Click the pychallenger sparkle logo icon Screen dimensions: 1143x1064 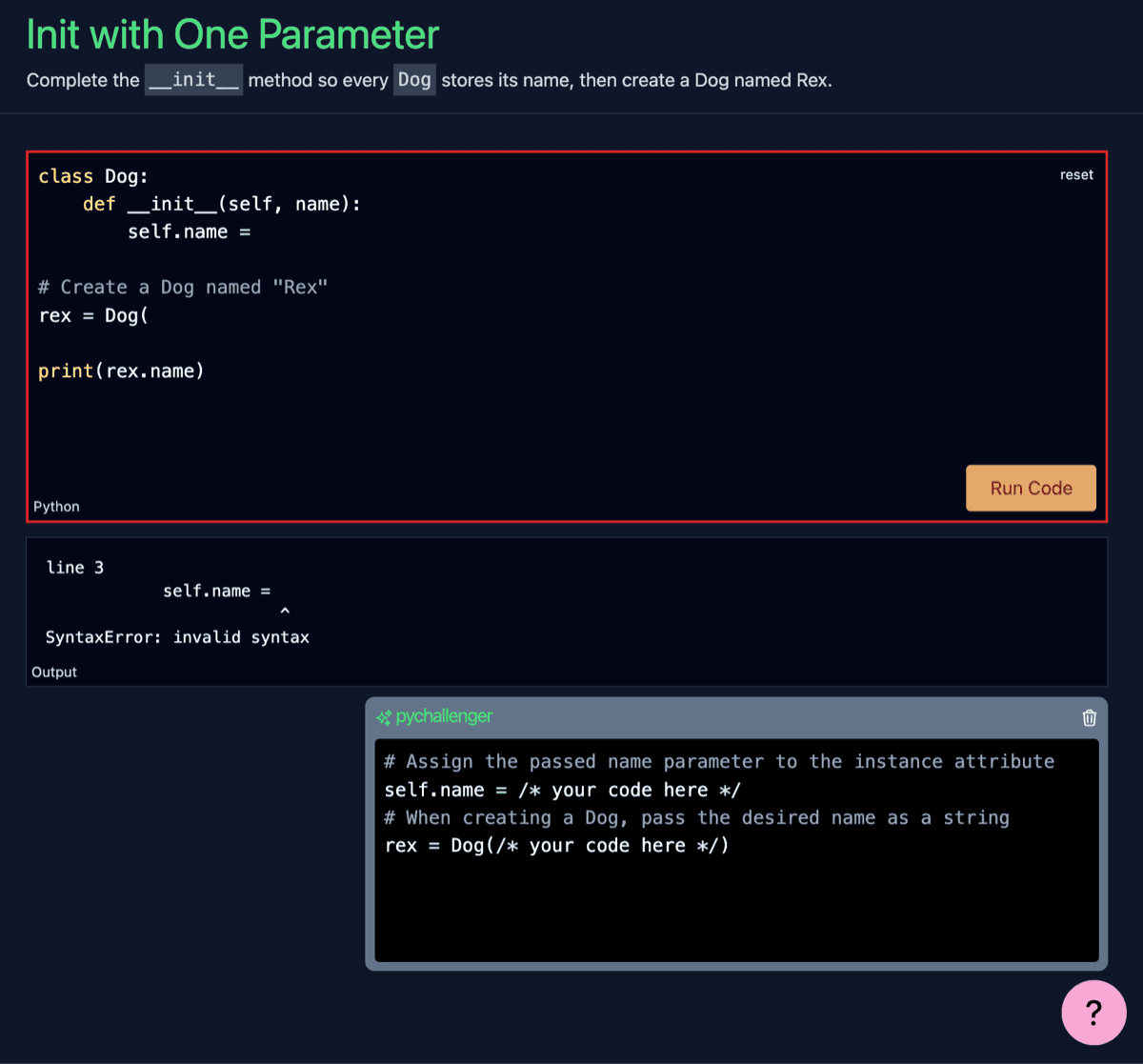387,716
